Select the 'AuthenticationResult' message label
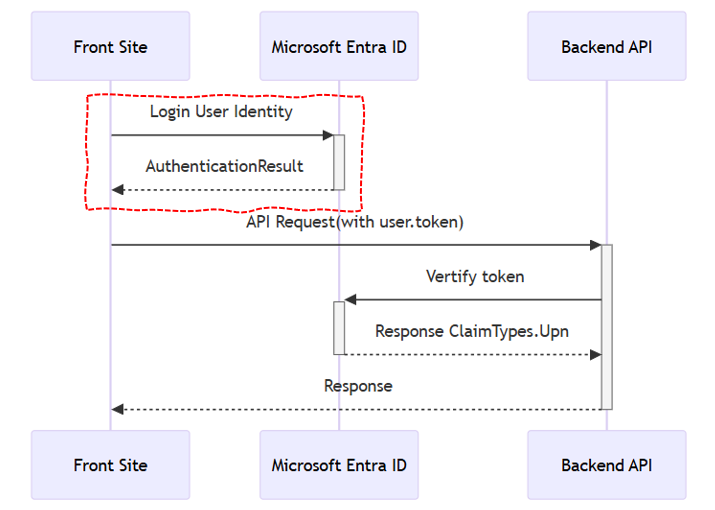This screenshot has width=715, height=510. click(224, 166)
